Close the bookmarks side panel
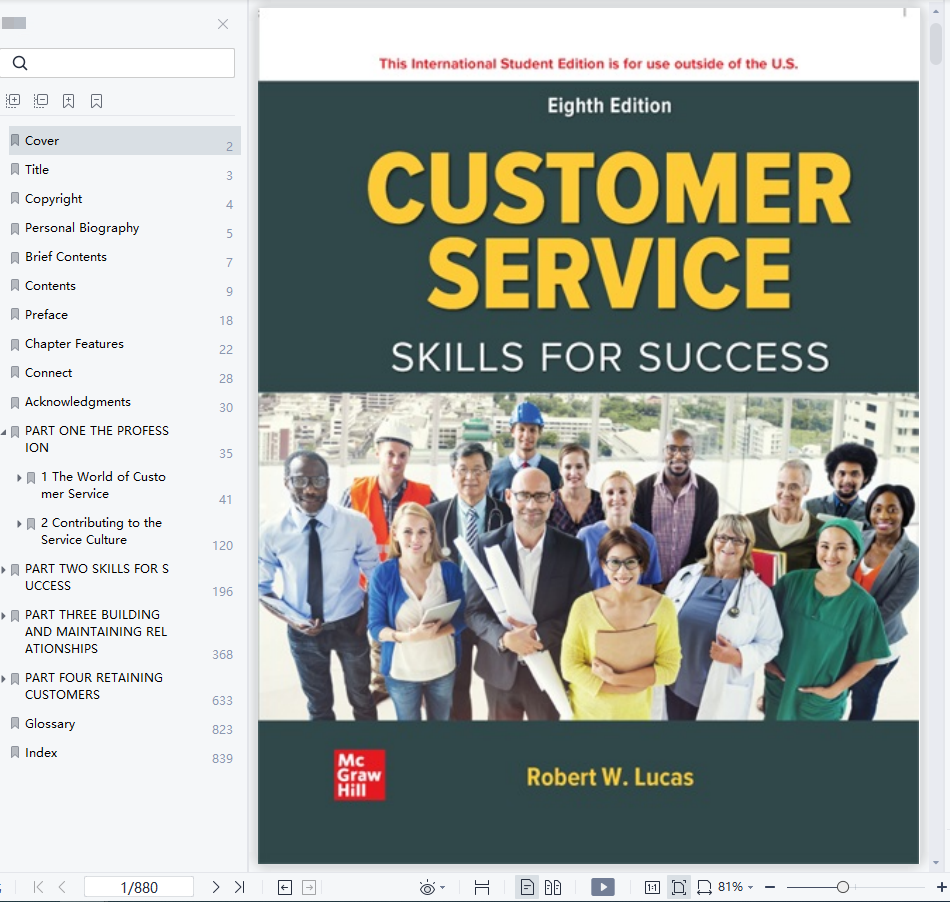This screenshot has width=950, height=902. tap(223, 24)
